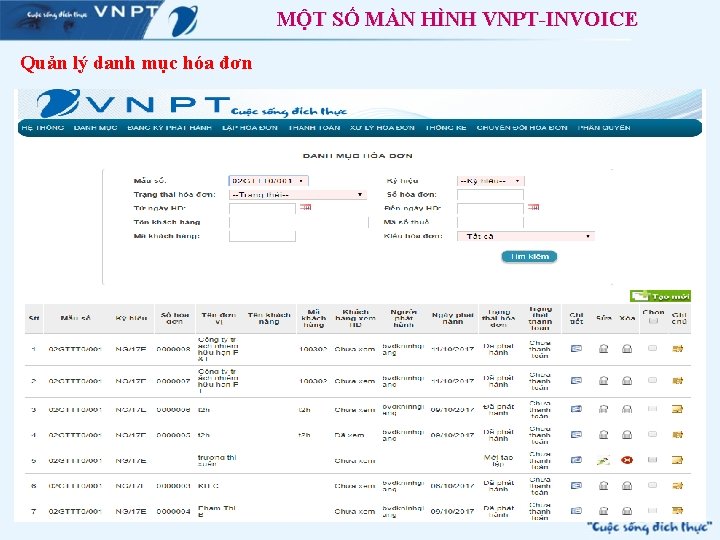Focus the Đến ngày HĐ date field

[x=490, y=208]
